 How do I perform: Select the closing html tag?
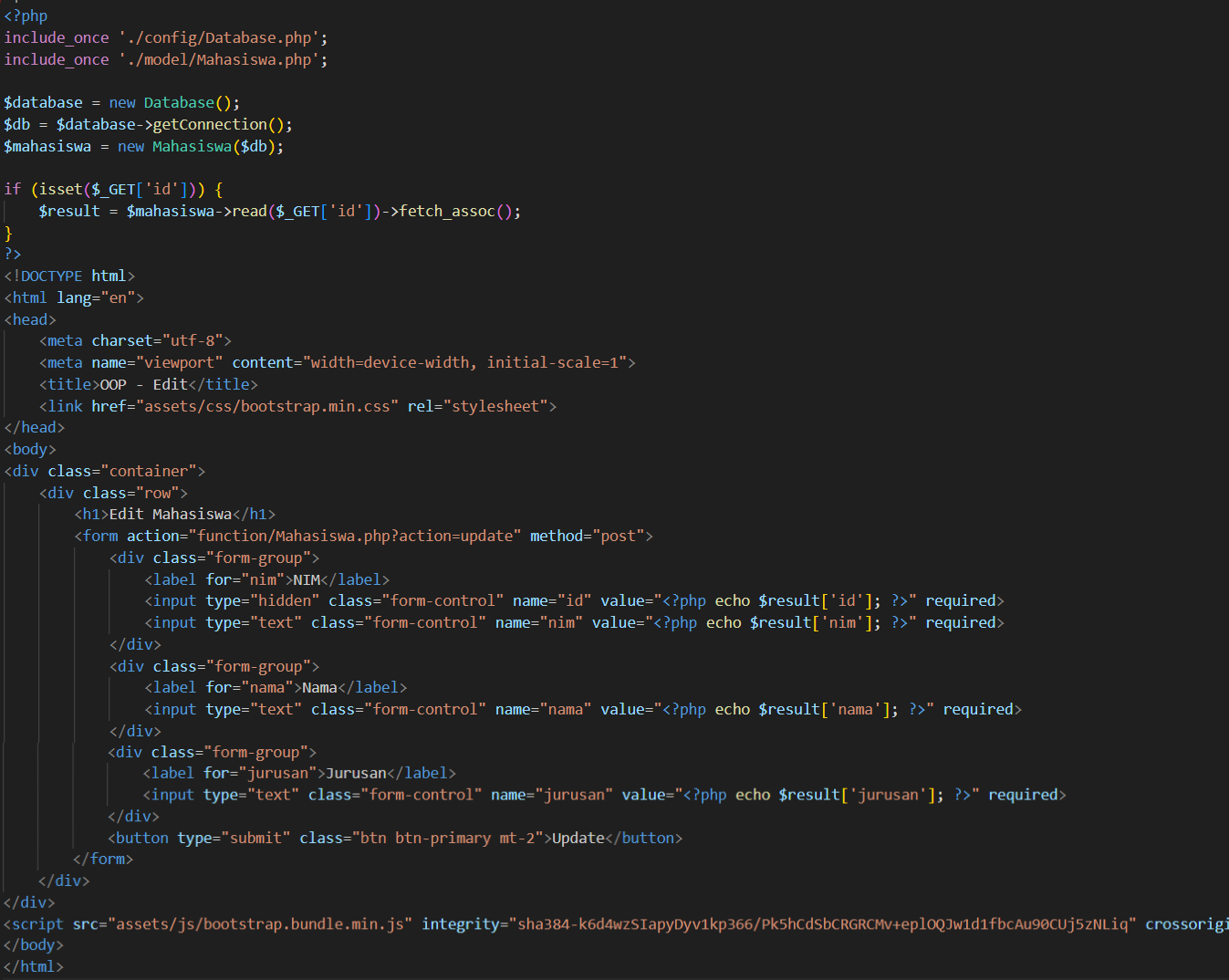34,965
